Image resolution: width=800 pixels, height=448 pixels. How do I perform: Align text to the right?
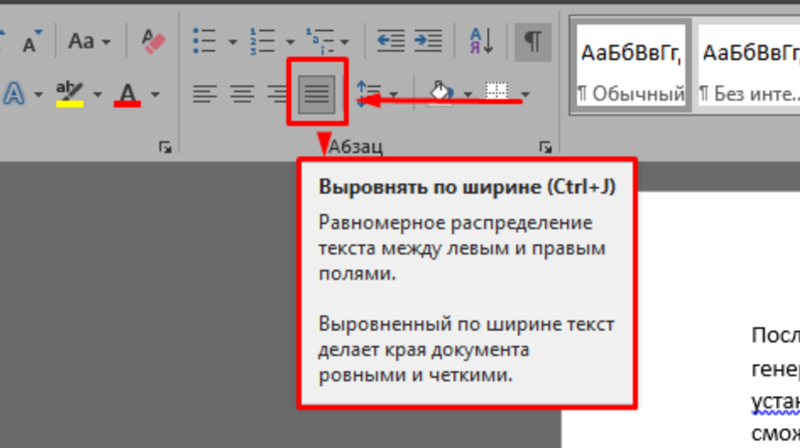point(276,94)
